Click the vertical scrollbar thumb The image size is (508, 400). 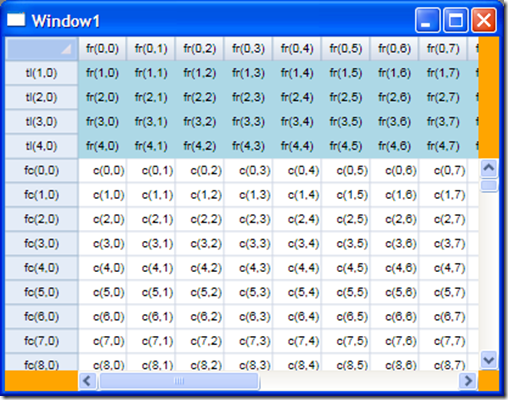coord(489,185)
